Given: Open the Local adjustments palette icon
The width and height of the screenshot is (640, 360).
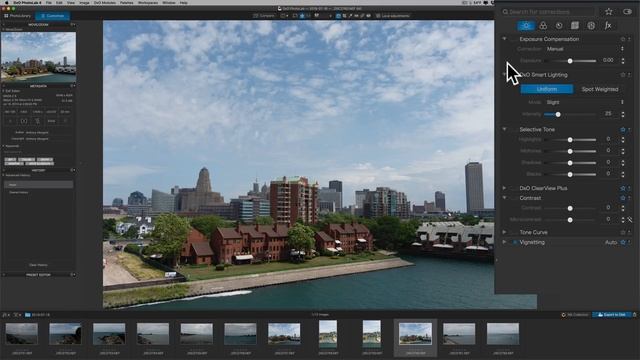Looking at the screenshot, I should (x=591, y=26).
